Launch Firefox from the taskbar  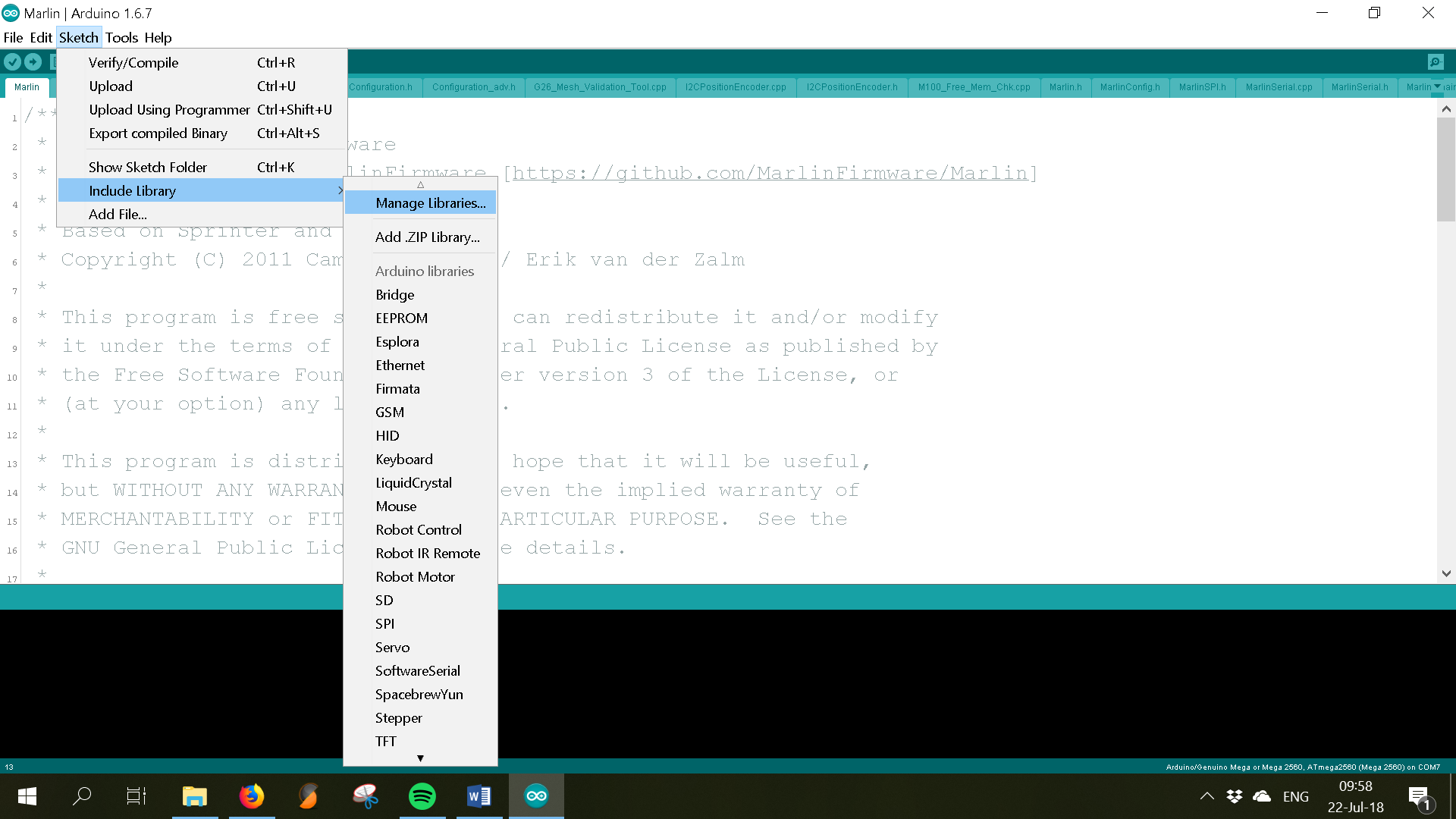[252, 796]
